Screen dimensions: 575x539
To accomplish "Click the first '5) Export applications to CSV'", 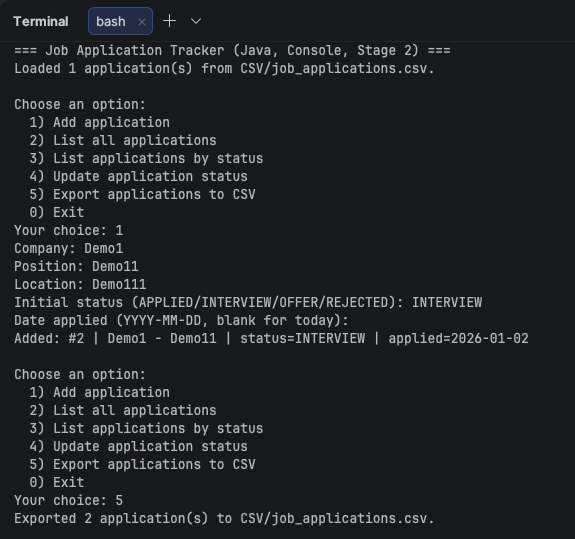I will (x=142, y=194).
